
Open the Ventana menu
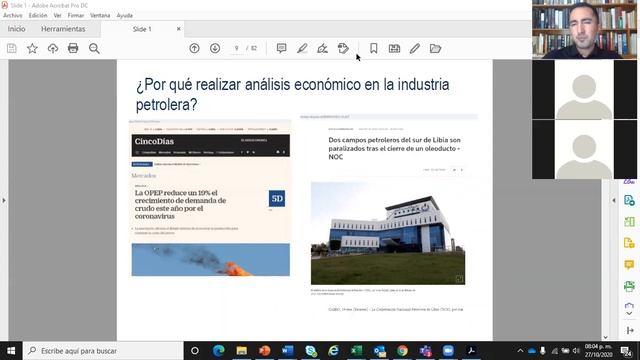point(100,16)
